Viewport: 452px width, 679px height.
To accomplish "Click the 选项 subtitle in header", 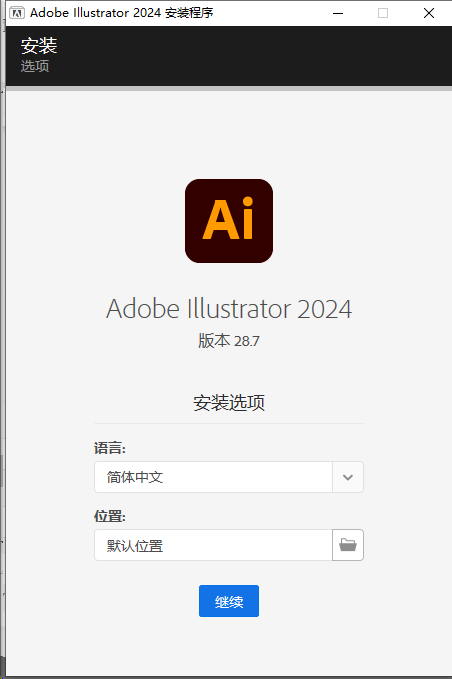I will [x=35, y=66].
